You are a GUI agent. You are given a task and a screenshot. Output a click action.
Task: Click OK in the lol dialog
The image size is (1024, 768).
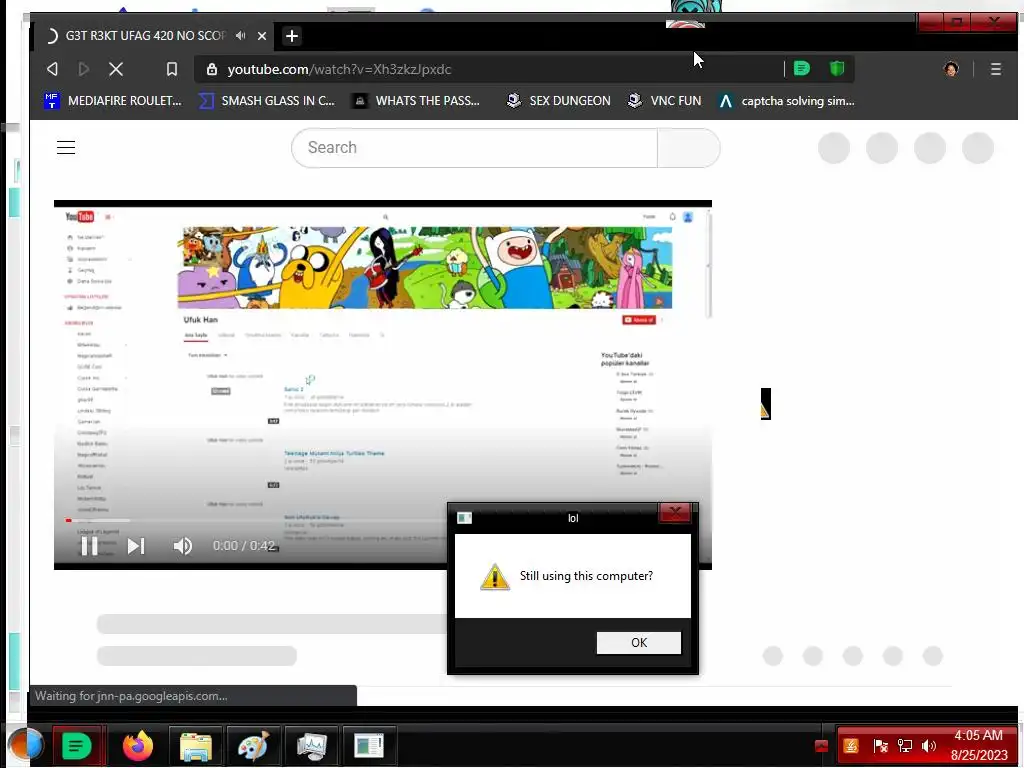point(639,643)
